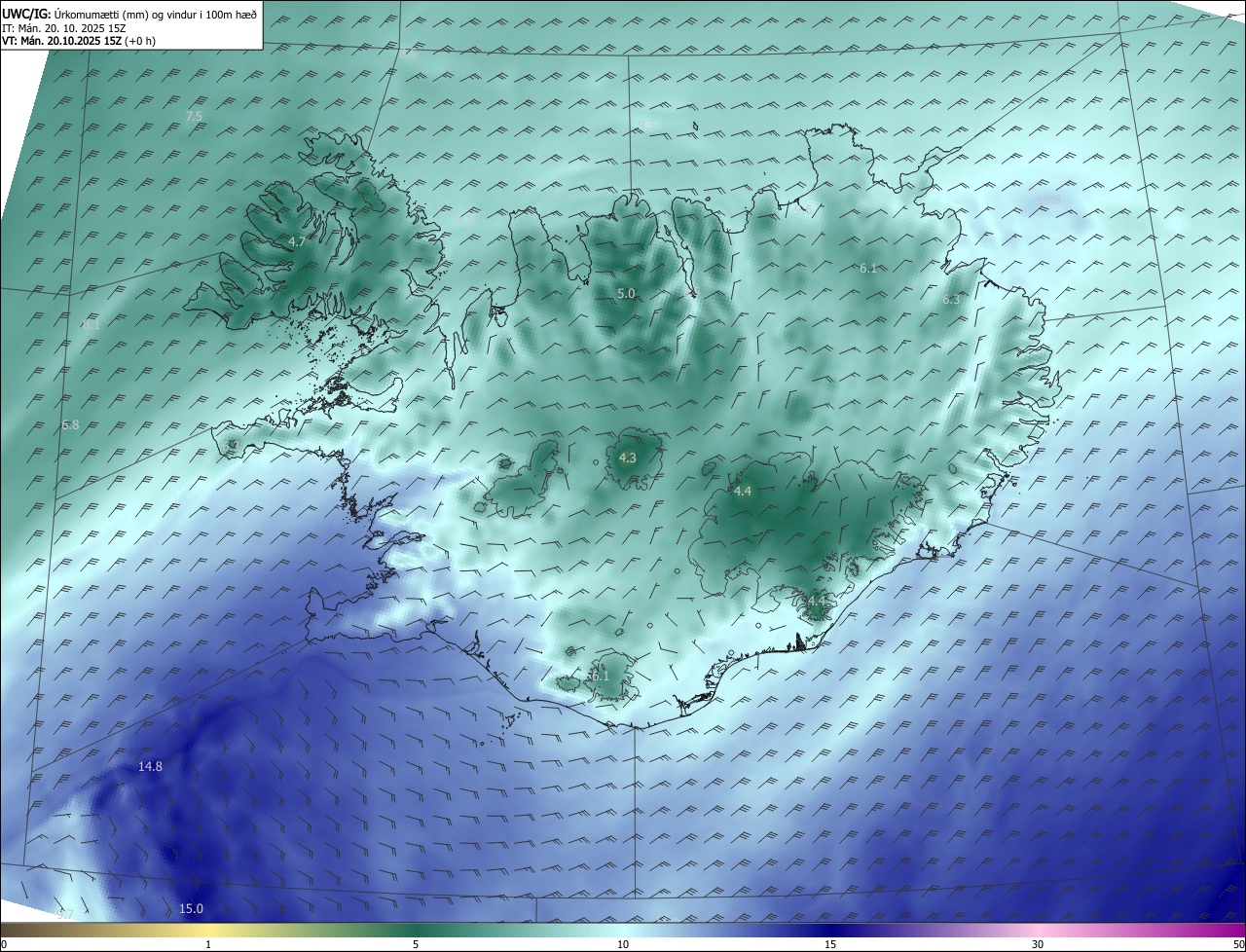Click the 6.3 value near the east coast

pos(951,300)
